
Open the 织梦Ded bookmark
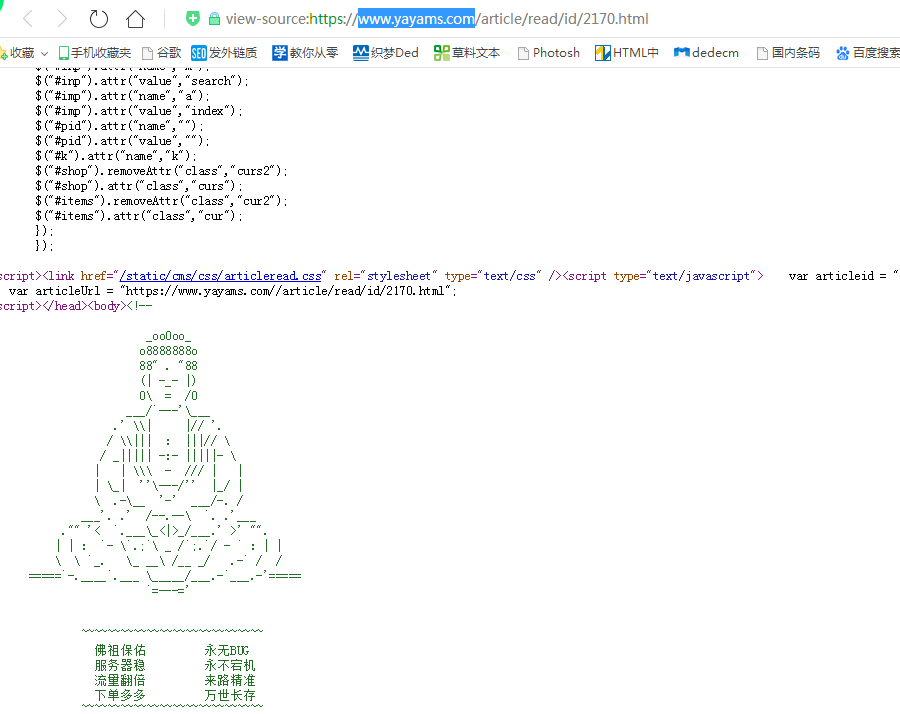(386, 53)
